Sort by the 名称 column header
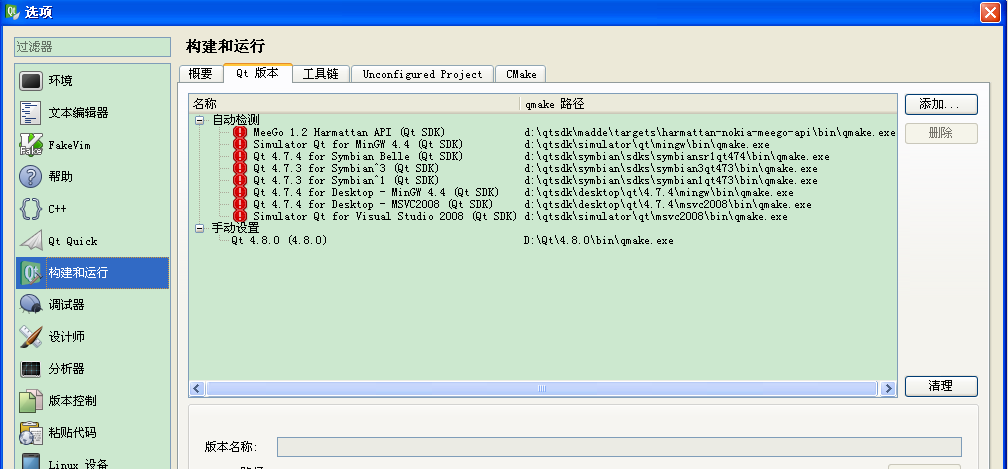The width and height of the screenshot is (1008, 469). pos(354,104)
